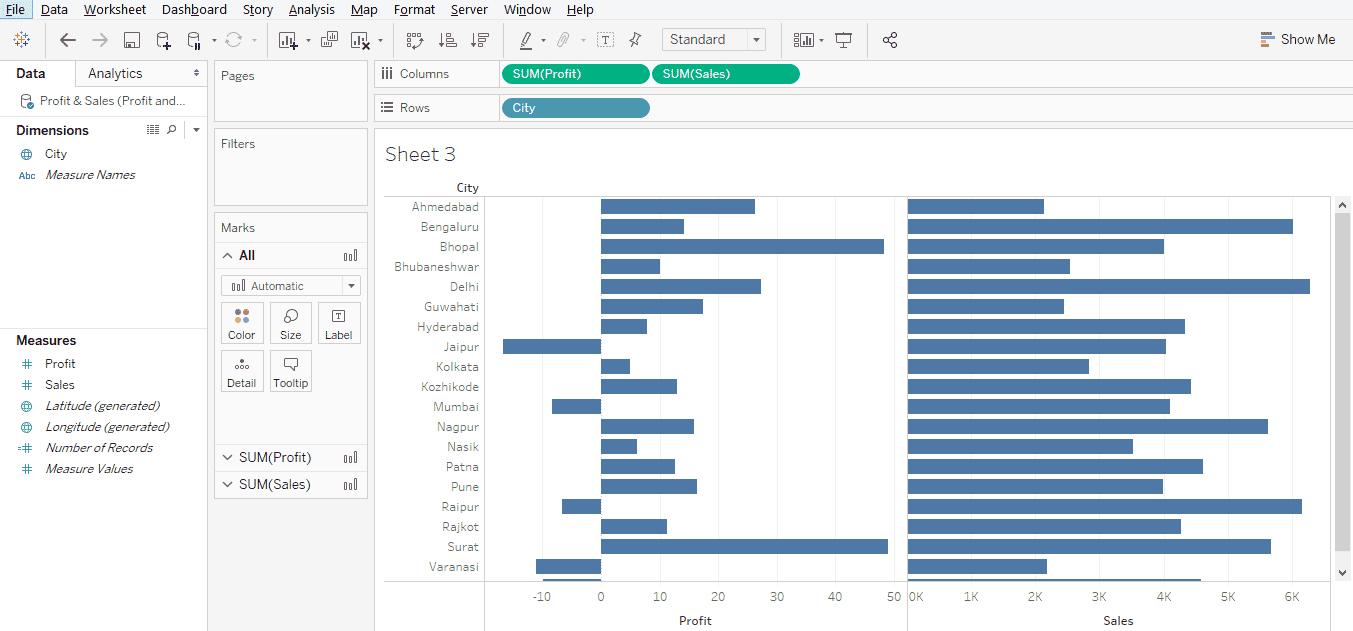This screenshot has width=1353, height=631.
Task: Open the Color shelf on the Marks card
Action: tap(242, 322)
